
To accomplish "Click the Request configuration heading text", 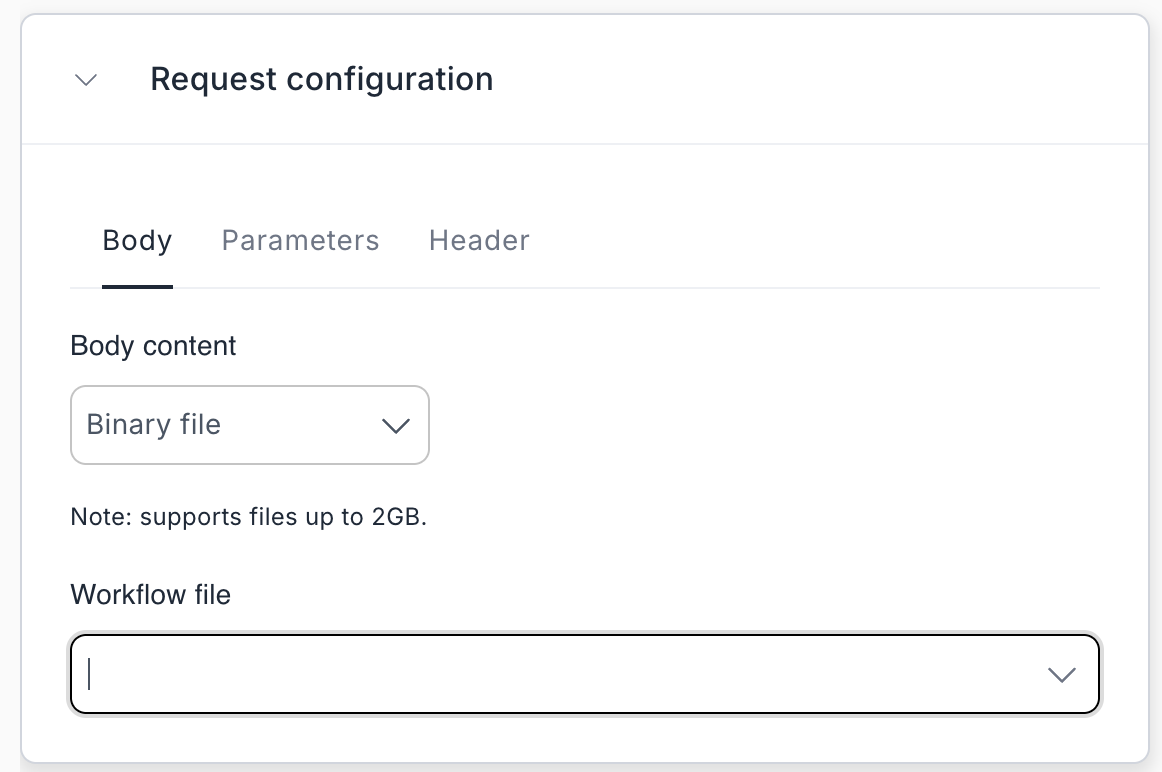I will coord(321,79).
